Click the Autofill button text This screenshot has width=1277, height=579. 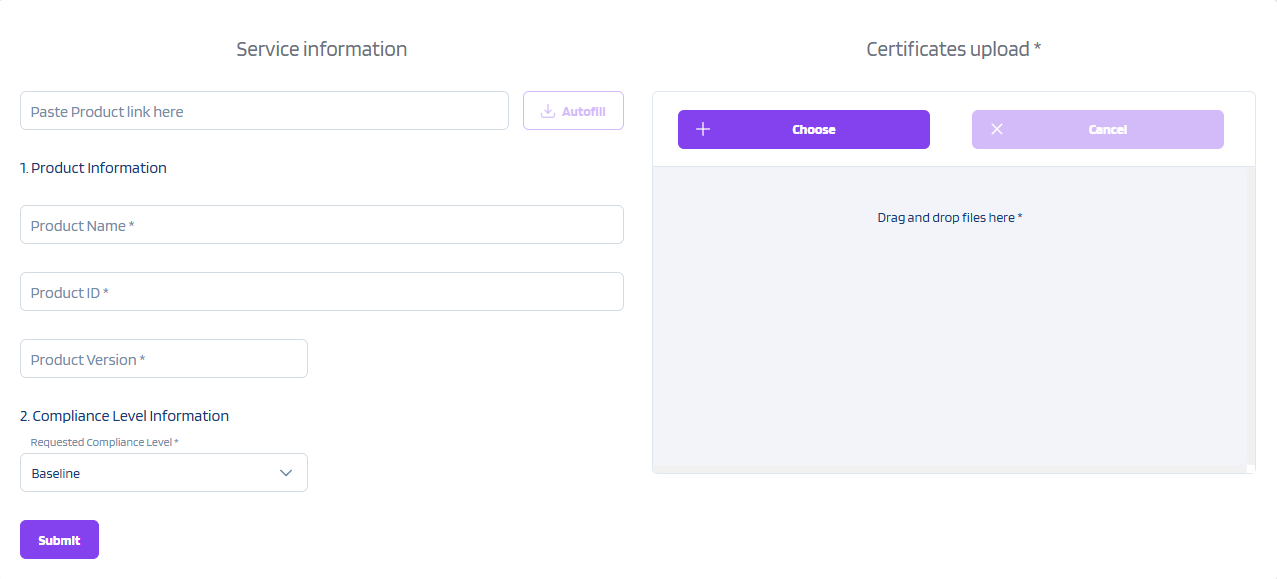coord(584,112)
